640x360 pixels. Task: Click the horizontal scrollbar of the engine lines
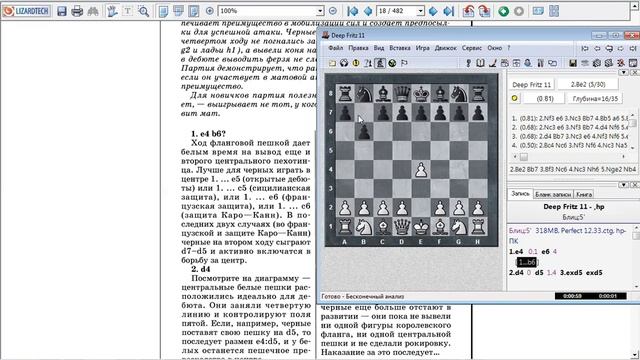(x=569, y=156)
